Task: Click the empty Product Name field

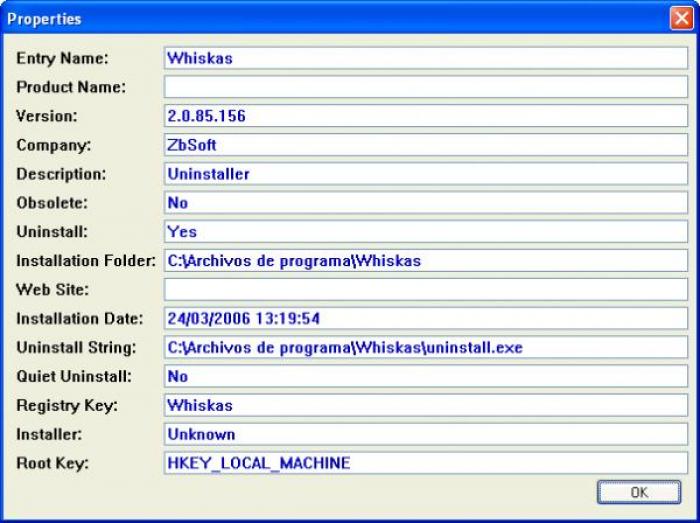Action: [425, 87]
